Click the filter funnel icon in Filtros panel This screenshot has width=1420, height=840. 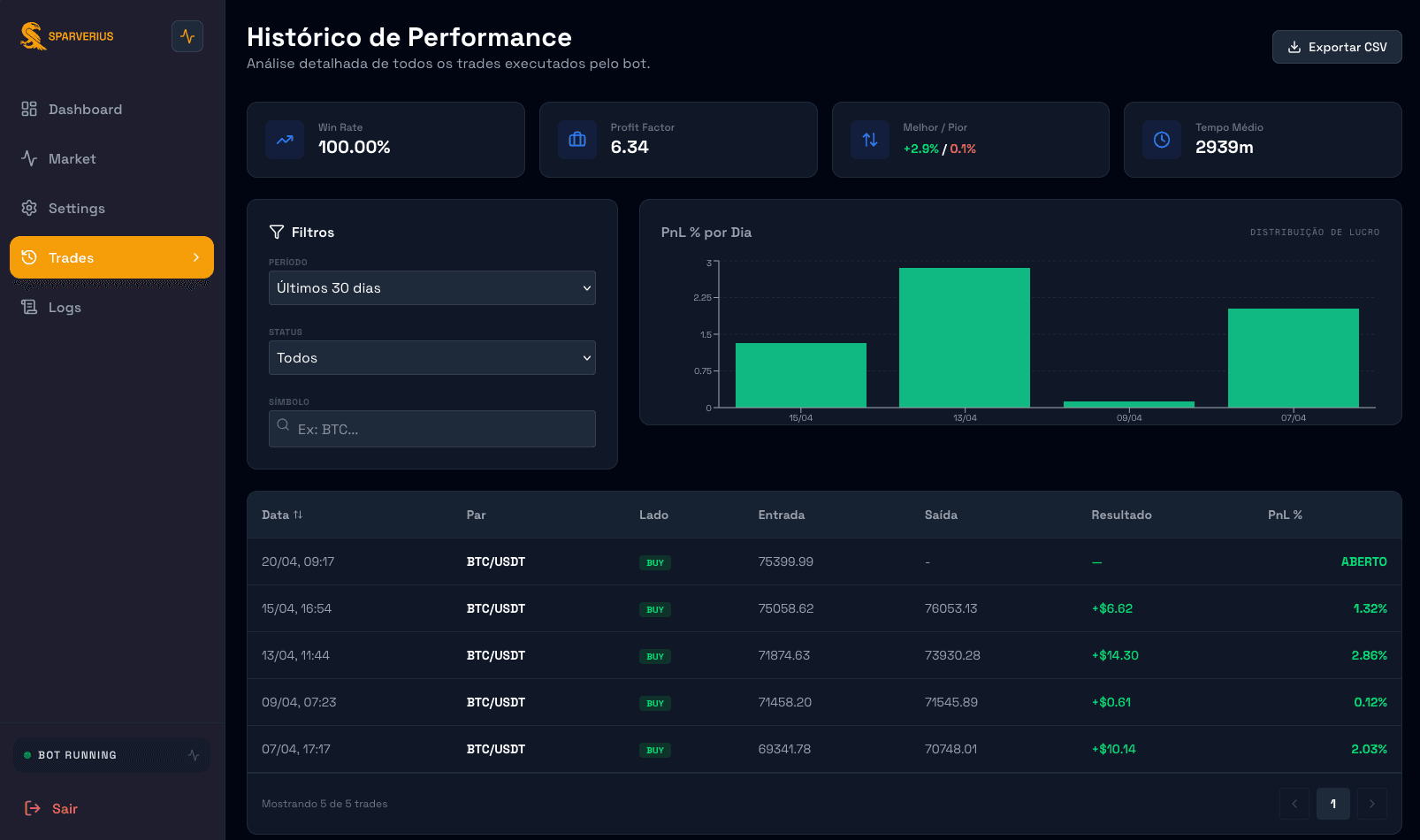click(x=277, y=232)
